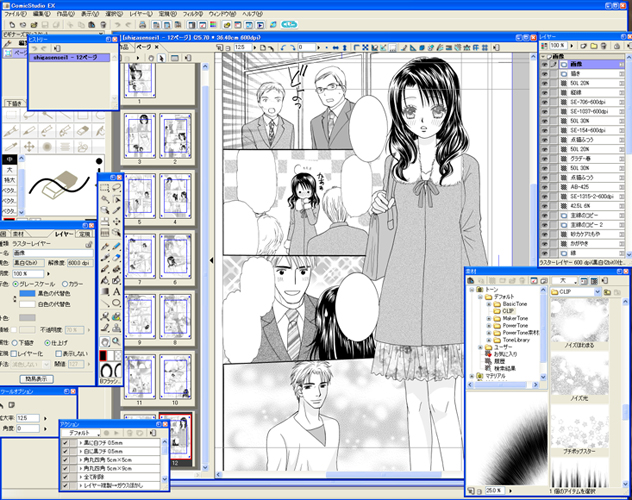This screenshot has width=632, height=500.
Task: Open the 編集 menu
Action: pos(42,14)
